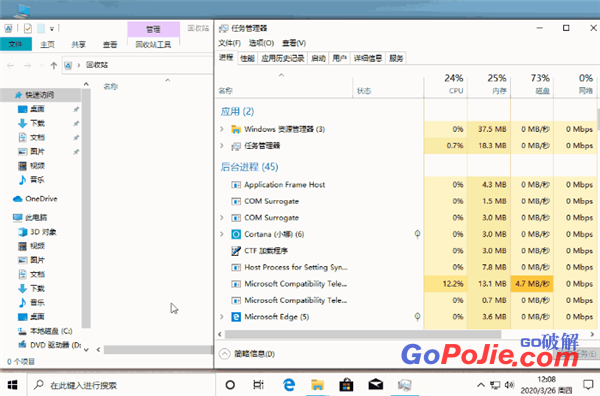Image resolution: width=600 pixels, height=396 pixels.
Task: Open the View tab in Explorer
Action: pyautogui.click(x=110, y=44)
